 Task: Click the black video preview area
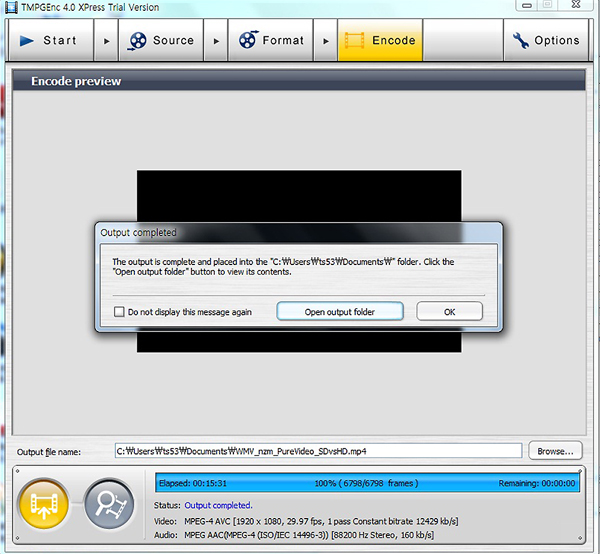(x=299, y=195)
